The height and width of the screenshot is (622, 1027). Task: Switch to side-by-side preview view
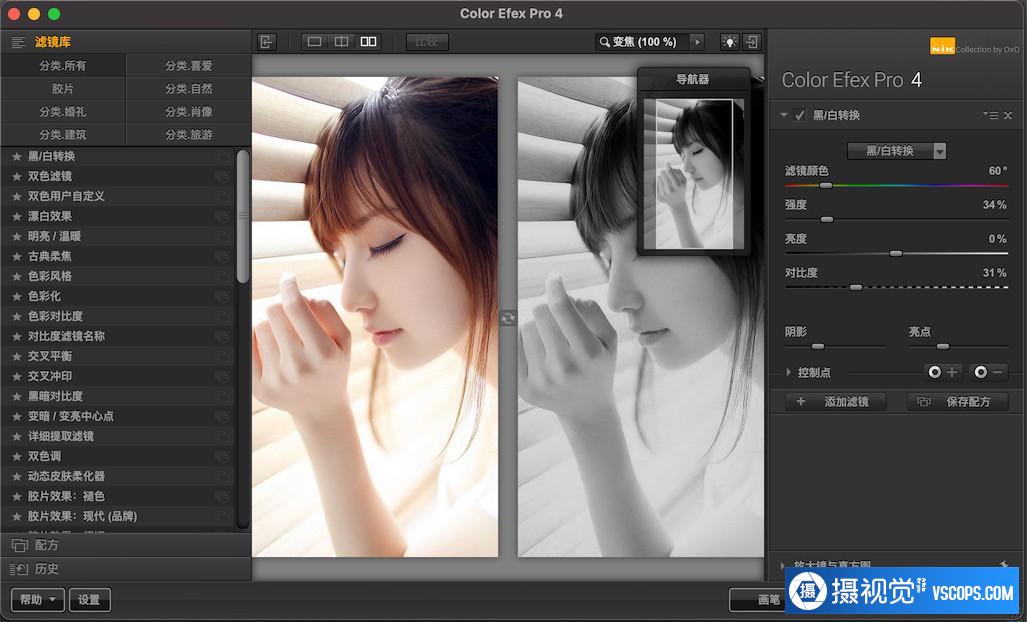[x=368, y=42]
